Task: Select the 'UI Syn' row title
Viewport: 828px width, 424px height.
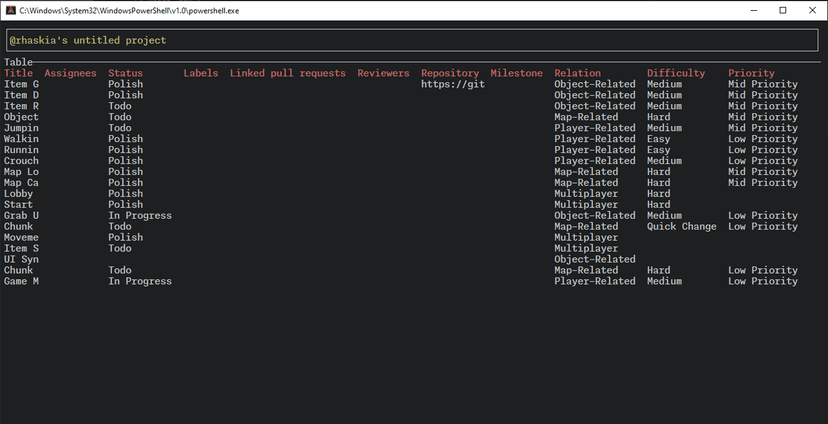Action: coord(21,259)
